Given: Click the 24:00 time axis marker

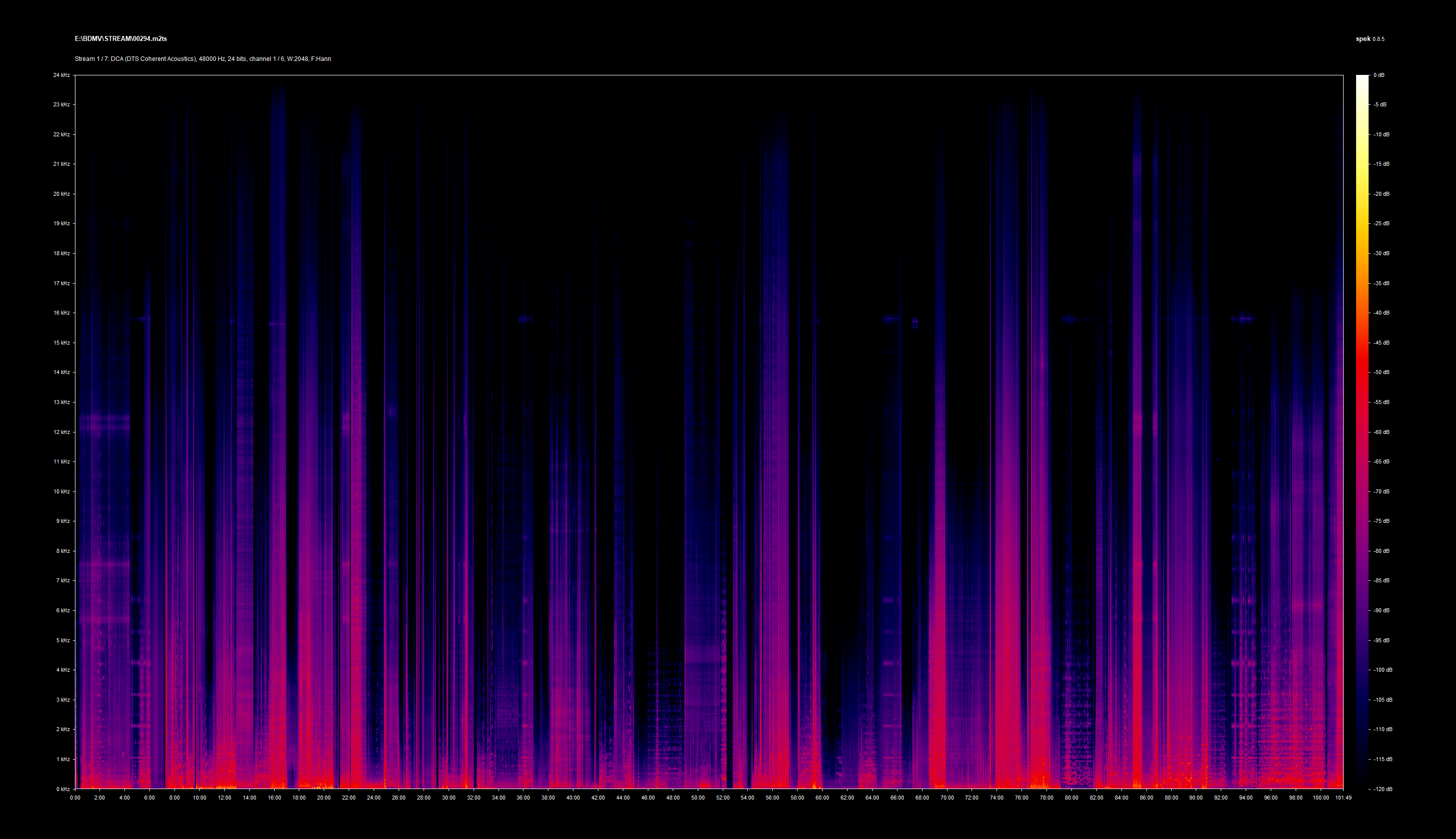Looking at the screenshot, I should pos(373,798).
